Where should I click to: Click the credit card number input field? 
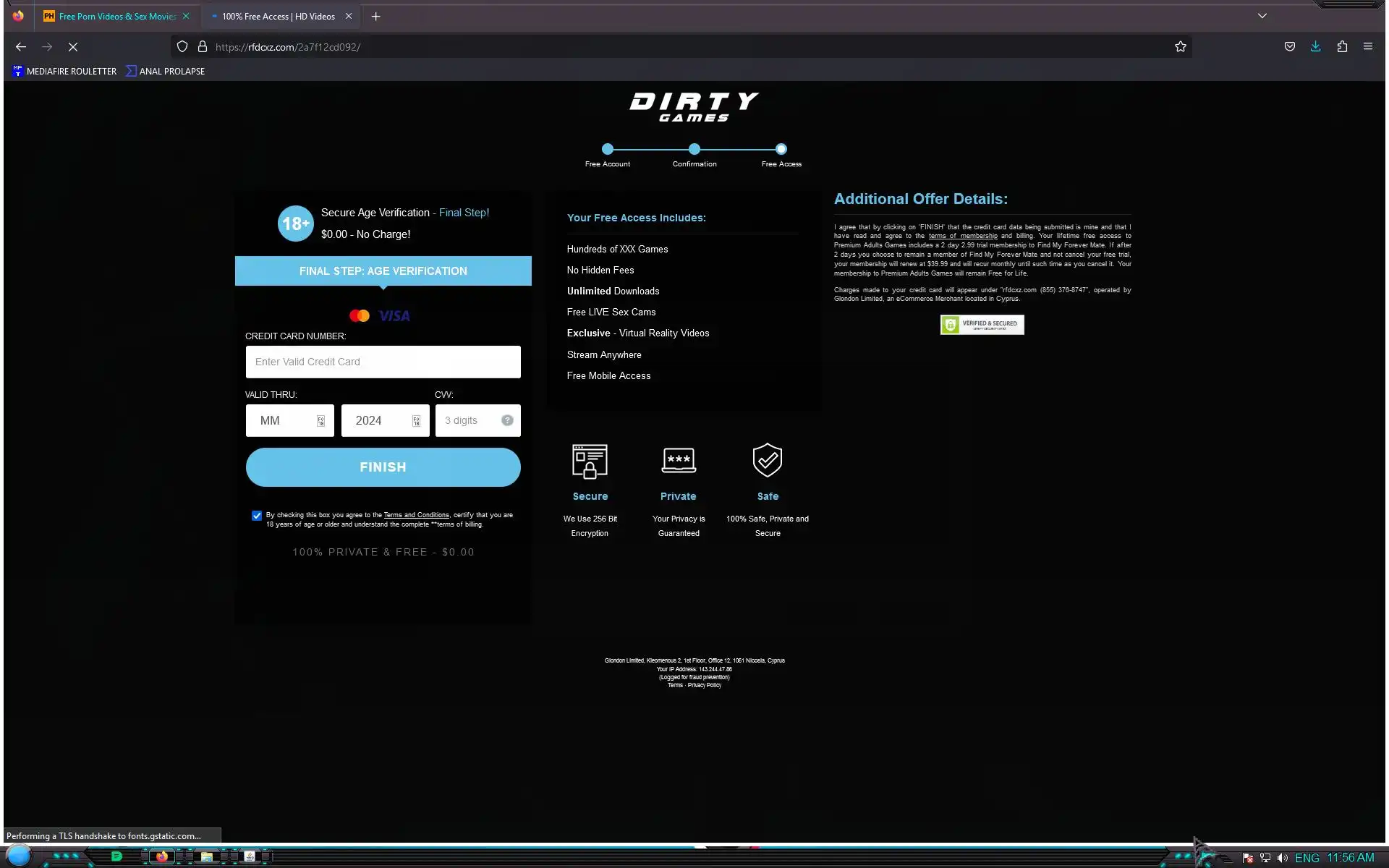click(383, 362)
